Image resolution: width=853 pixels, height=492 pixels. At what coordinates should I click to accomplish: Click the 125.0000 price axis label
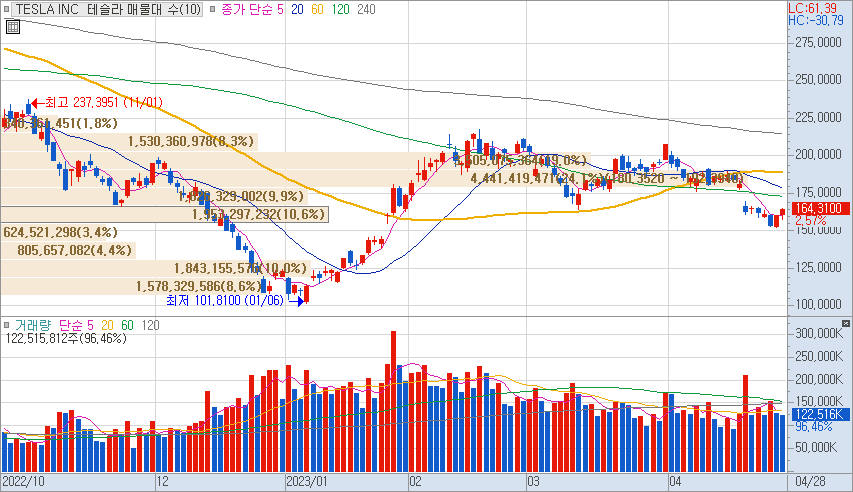(818, 267)
